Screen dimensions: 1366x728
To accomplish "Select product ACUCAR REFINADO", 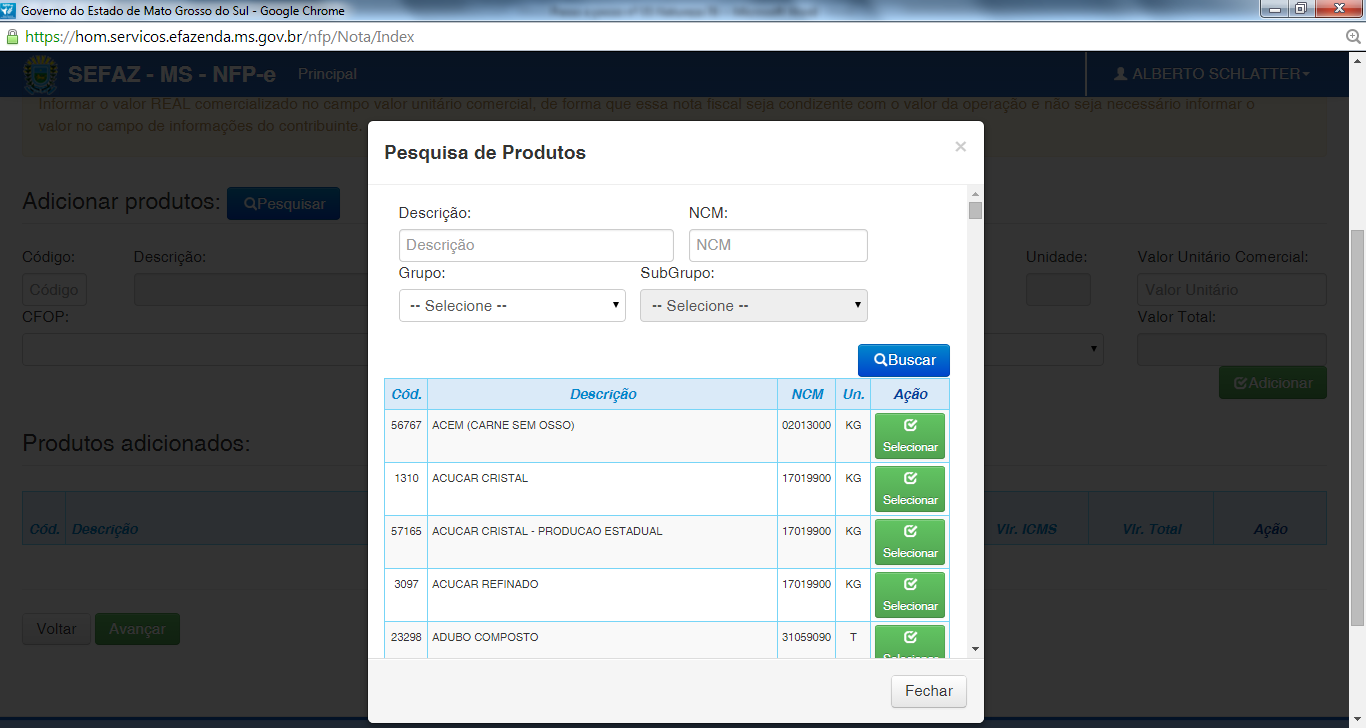I will [x=910, y=595].
